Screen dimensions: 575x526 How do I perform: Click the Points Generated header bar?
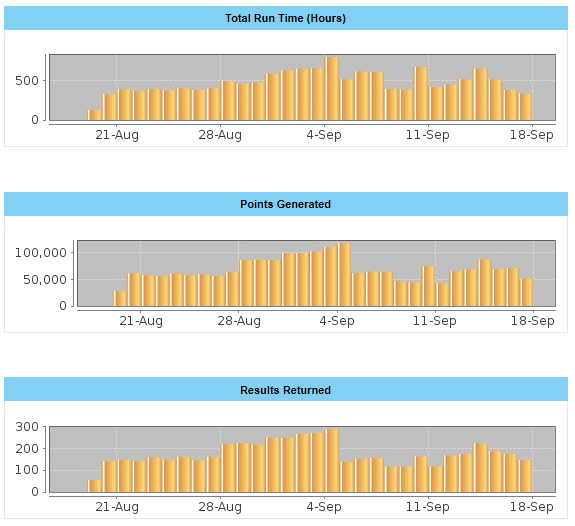coord(286,204)
